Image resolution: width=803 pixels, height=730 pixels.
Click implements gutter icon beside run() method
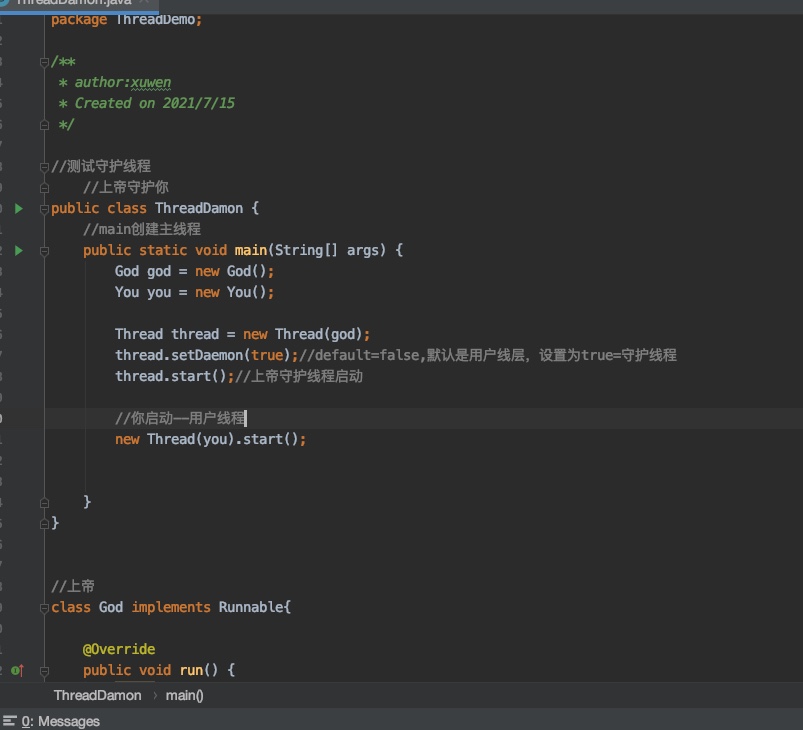click(17, 670)
